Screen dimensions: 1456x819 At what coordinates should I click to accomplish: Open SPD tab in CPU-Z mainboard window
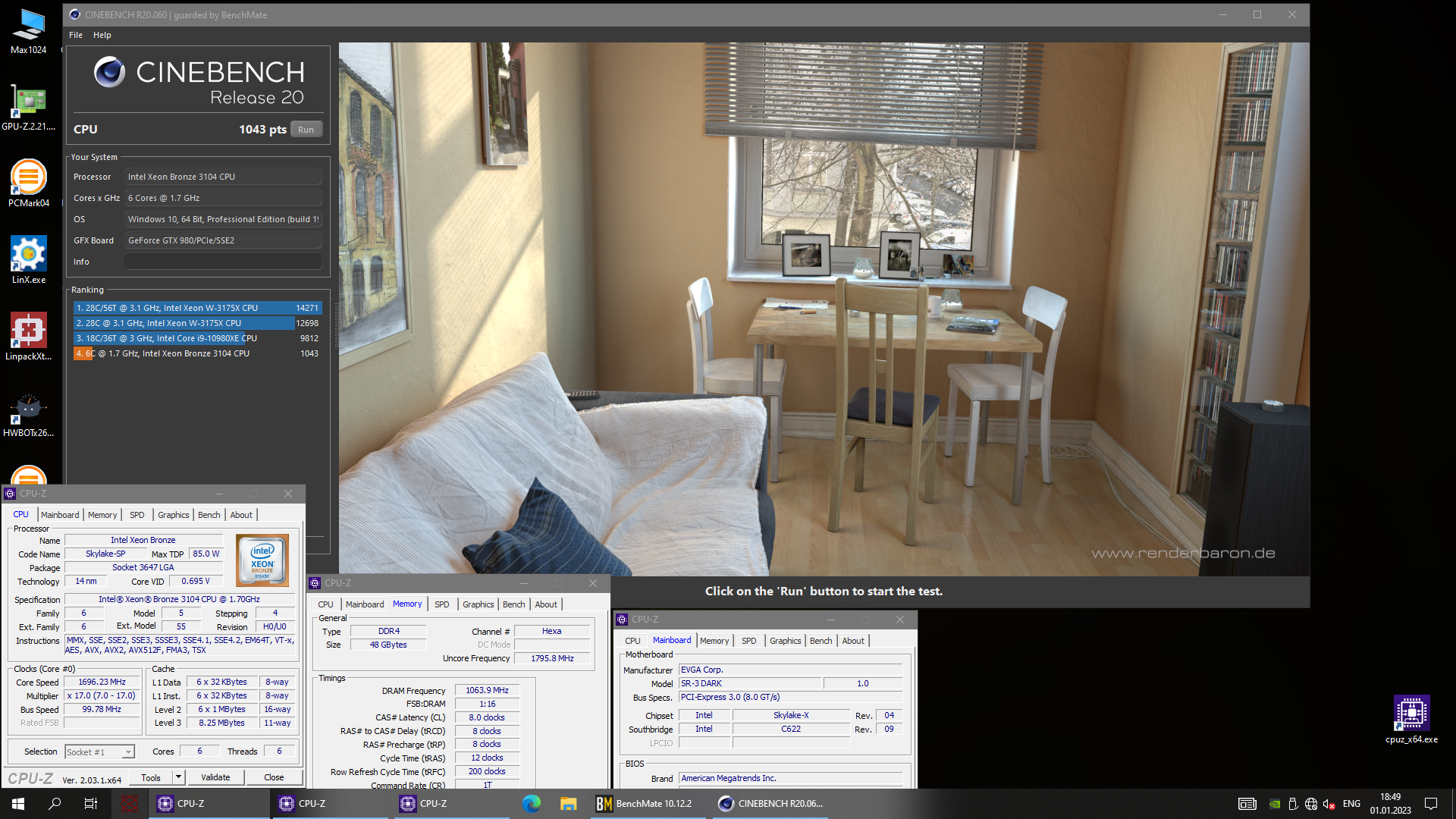point(748,641)
